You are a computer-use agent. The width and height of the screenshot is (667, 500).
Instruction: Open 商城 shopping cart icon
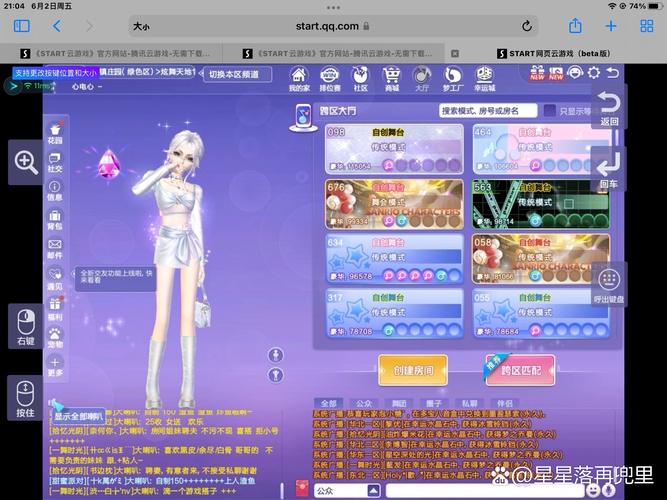(391, 79)
